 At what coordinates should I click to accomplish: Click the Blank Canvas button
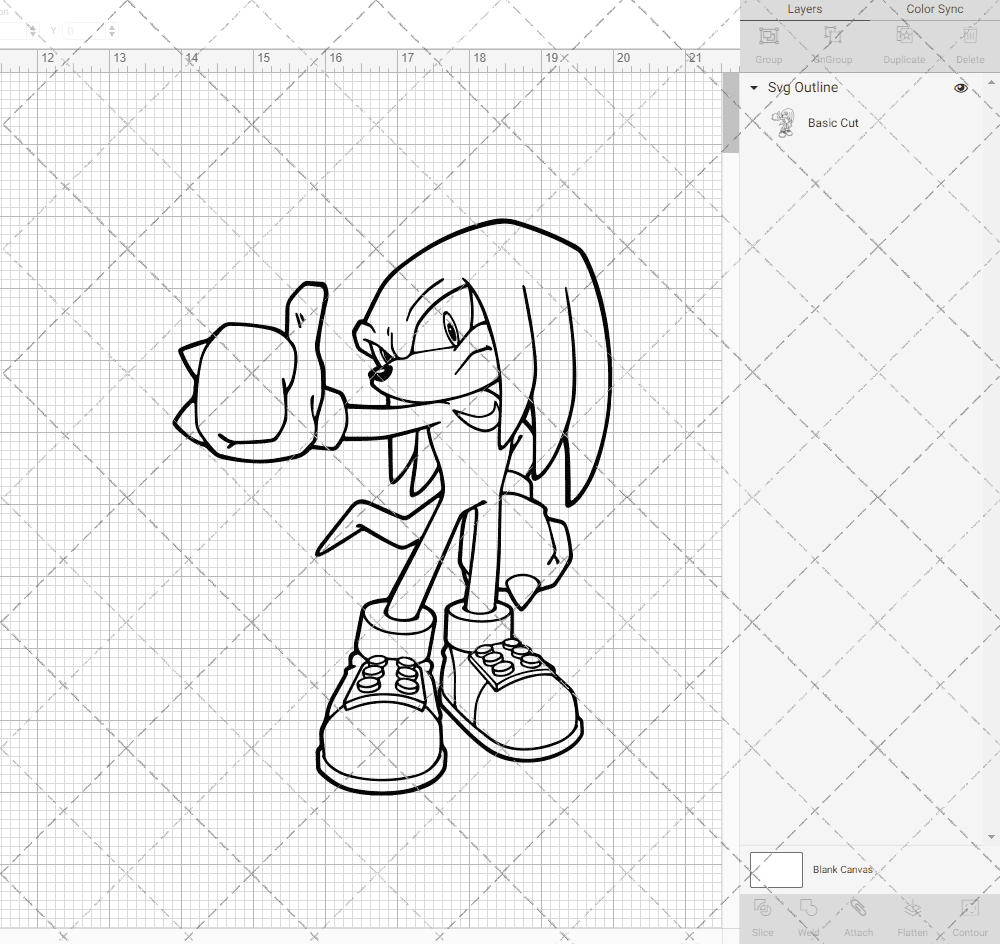pyautogui.click(x=843, y=869)
